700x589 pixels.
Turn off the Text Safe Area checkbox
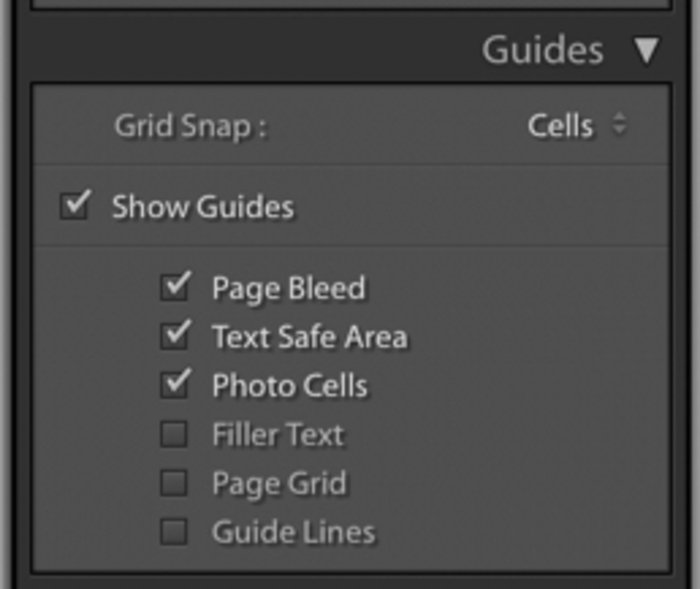click(x=175, y=335)
